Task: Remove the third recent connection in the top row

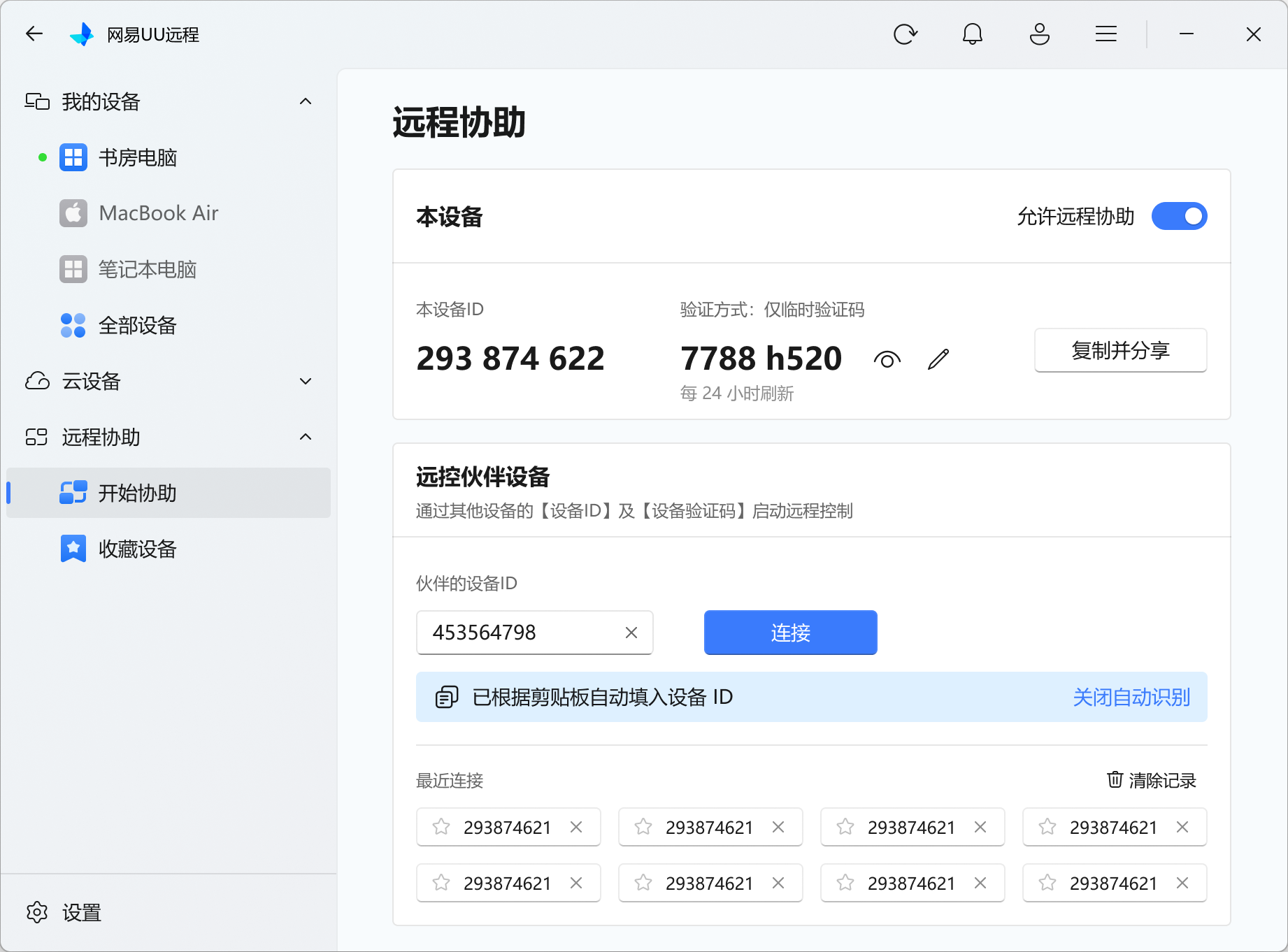Action: pos(980,827)
